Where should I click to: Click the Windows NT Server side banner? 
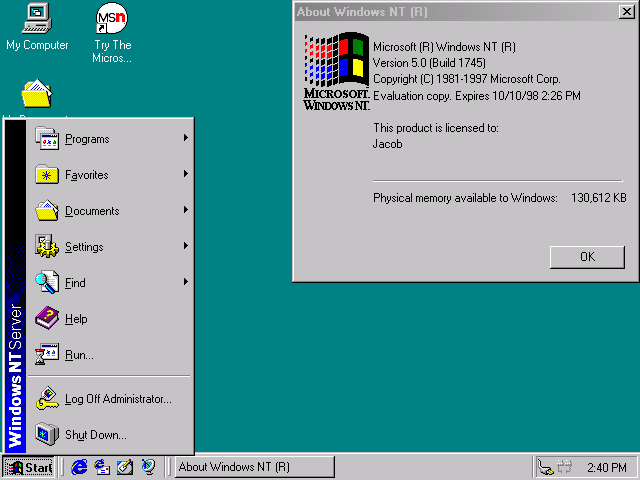click(15, 286)
